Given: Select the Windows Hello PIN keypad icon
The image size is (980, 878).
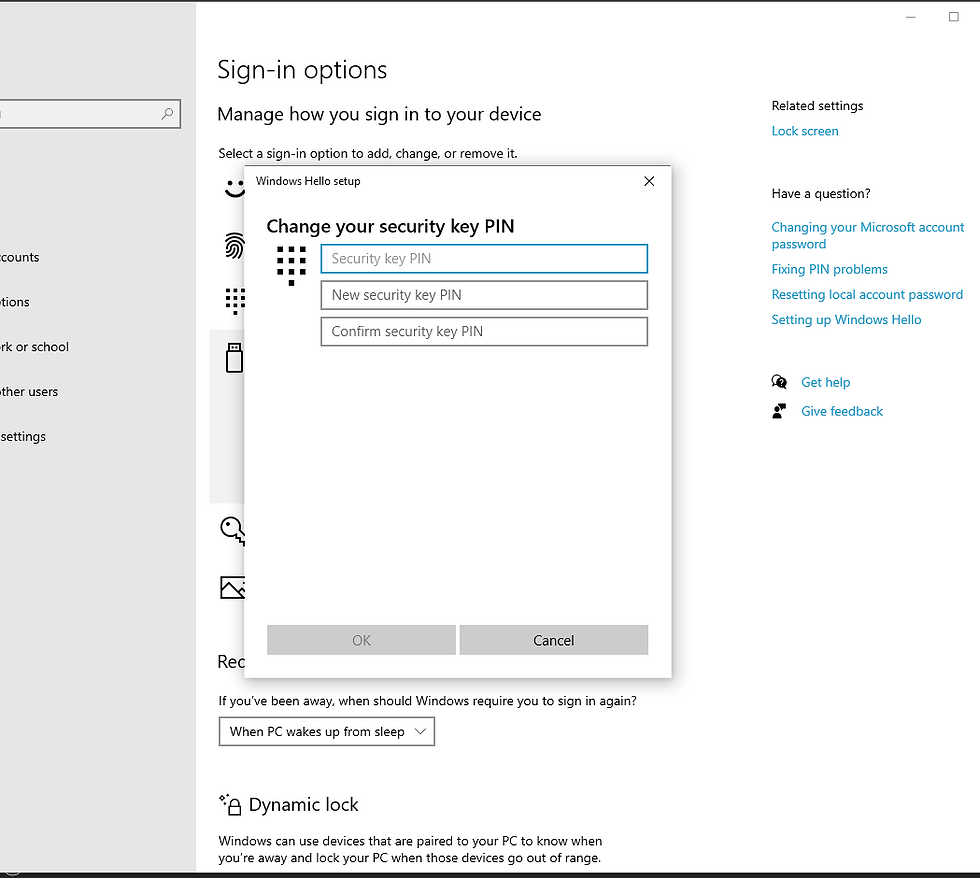Looking at the screenshot, I should [x=235, y=301].
